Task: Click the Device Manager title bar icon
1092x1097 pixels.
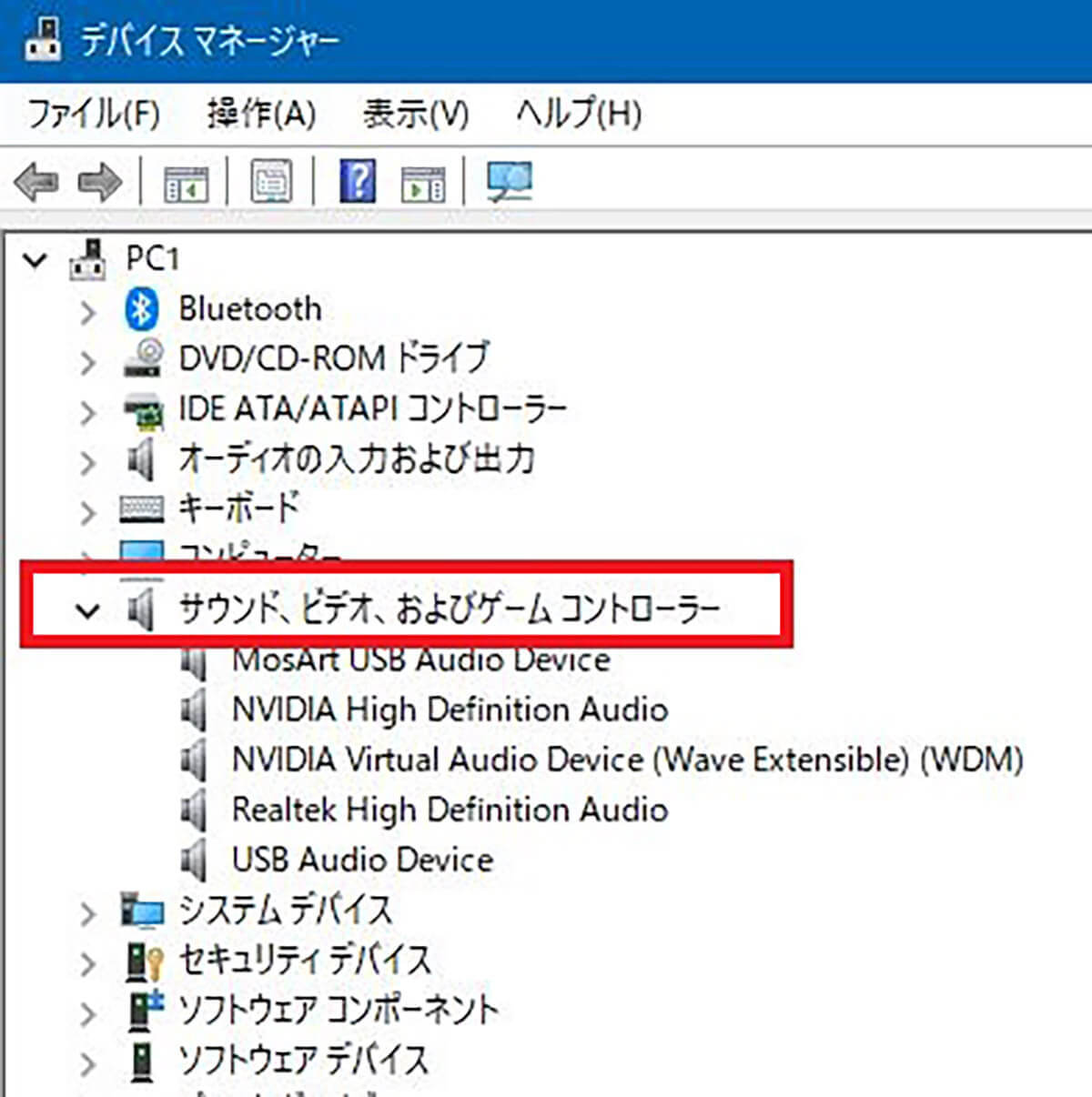Action: tap(44, 38)
